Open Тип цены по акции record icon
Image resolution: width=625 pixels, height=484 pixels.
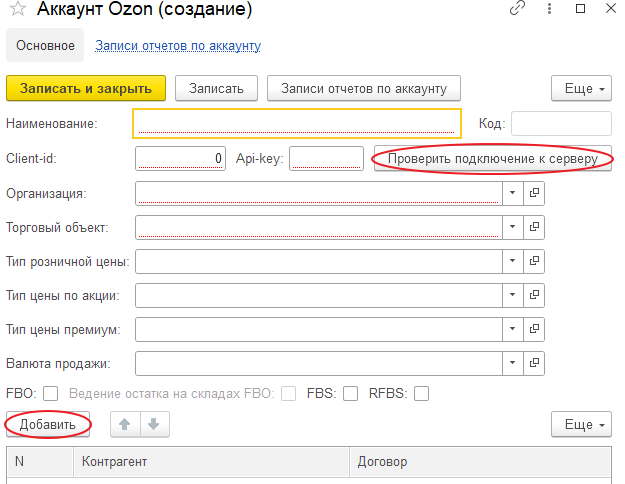click(534, 295)
